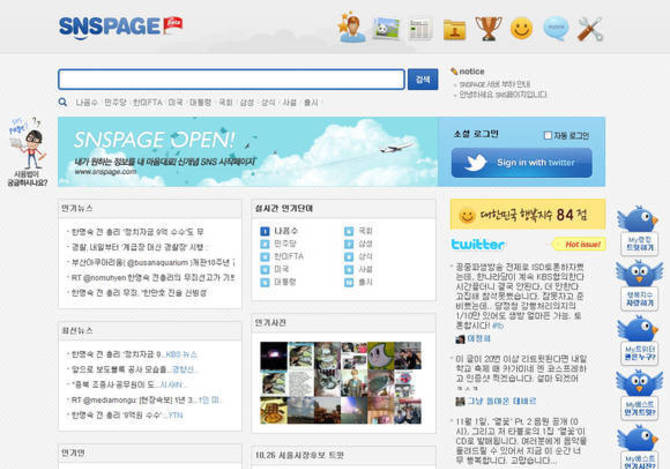Click the My트위터 bird button
This screenshot has width=670, height=469.
(639, 340)
